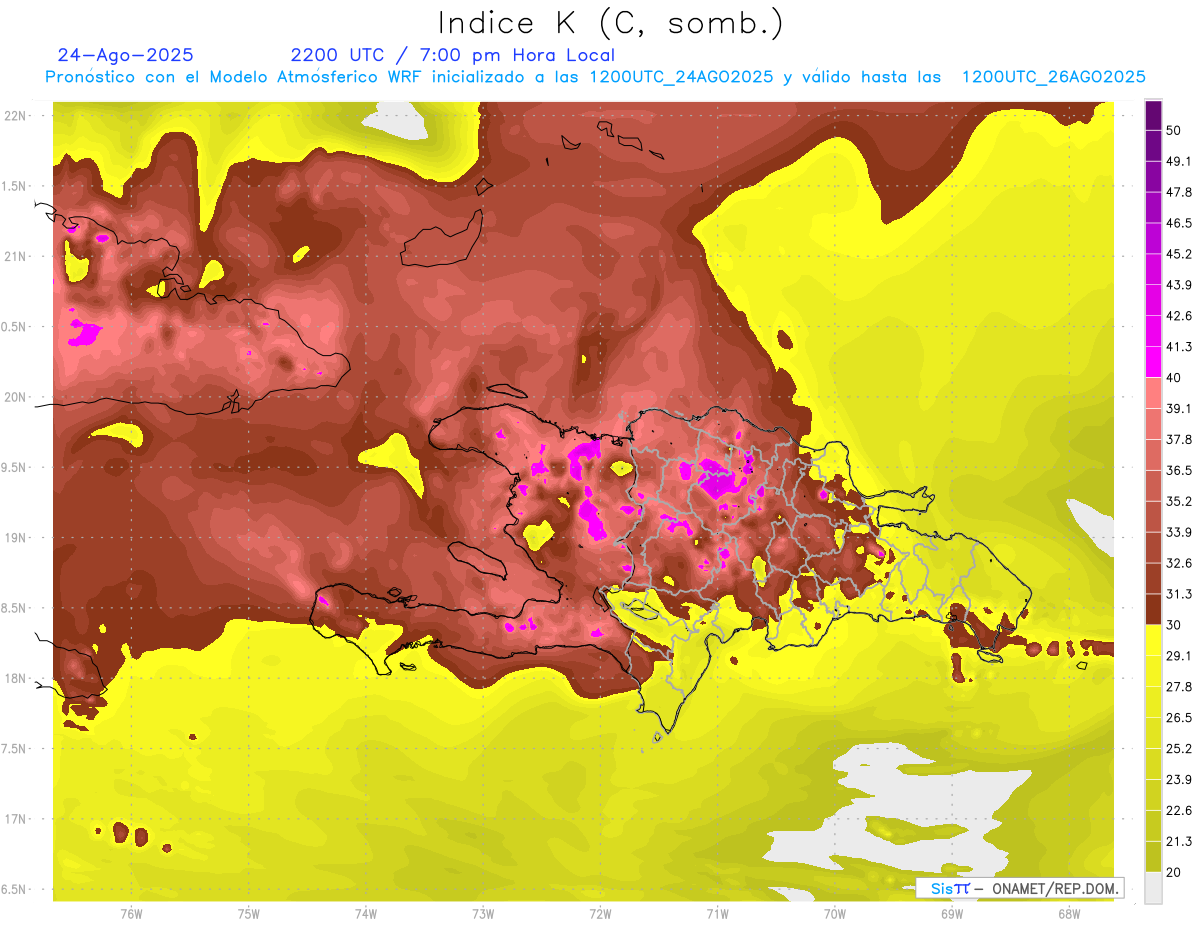Image resolution: width=1200 pixels, height=927 pixels.
Task: Click the colorbar value "41.3"
Action: point(1178,347)
